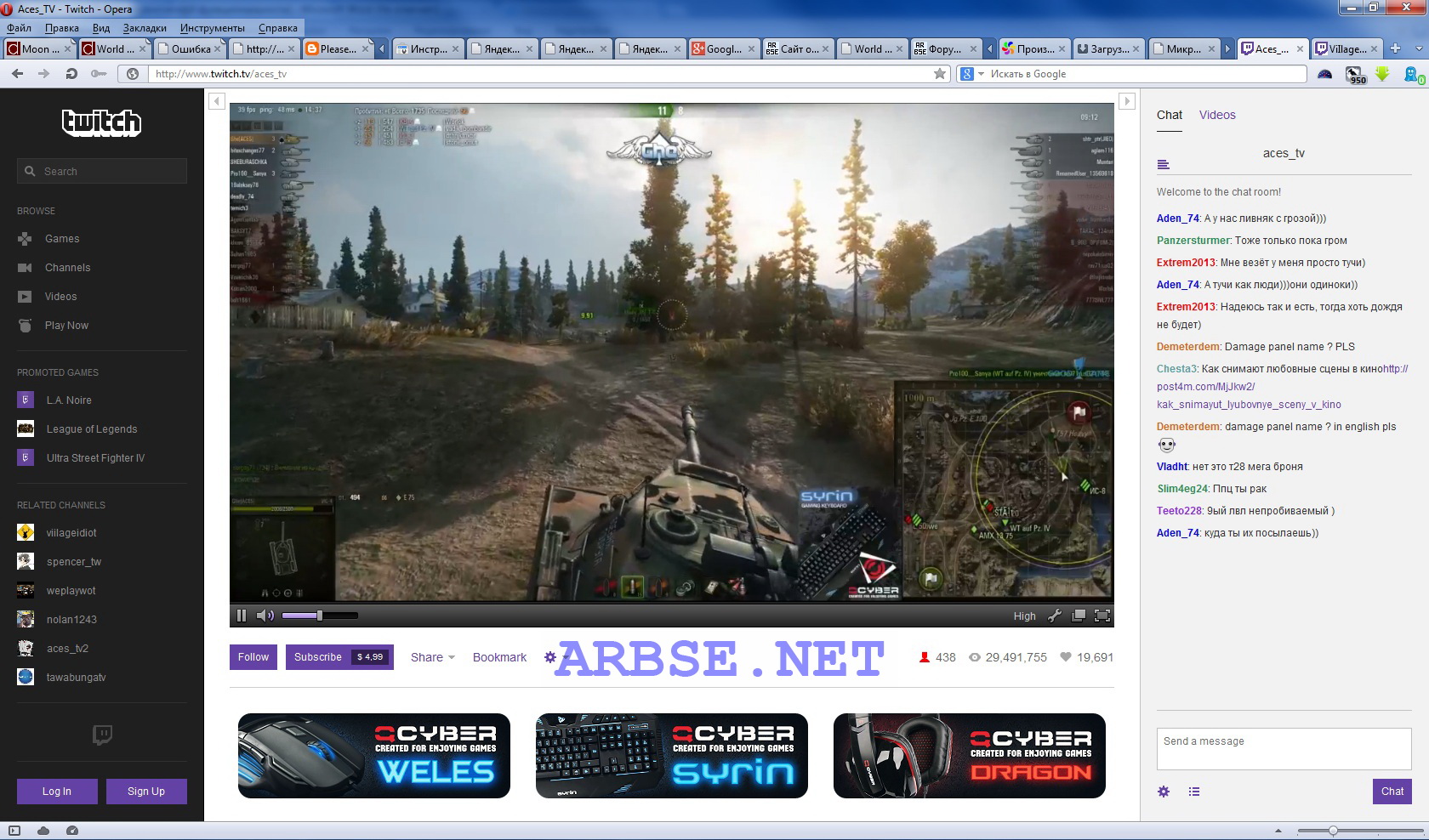Open the gear settings below the player
Image resolution: width=1429 pixels, height=840 pixels.
(550, 657)
